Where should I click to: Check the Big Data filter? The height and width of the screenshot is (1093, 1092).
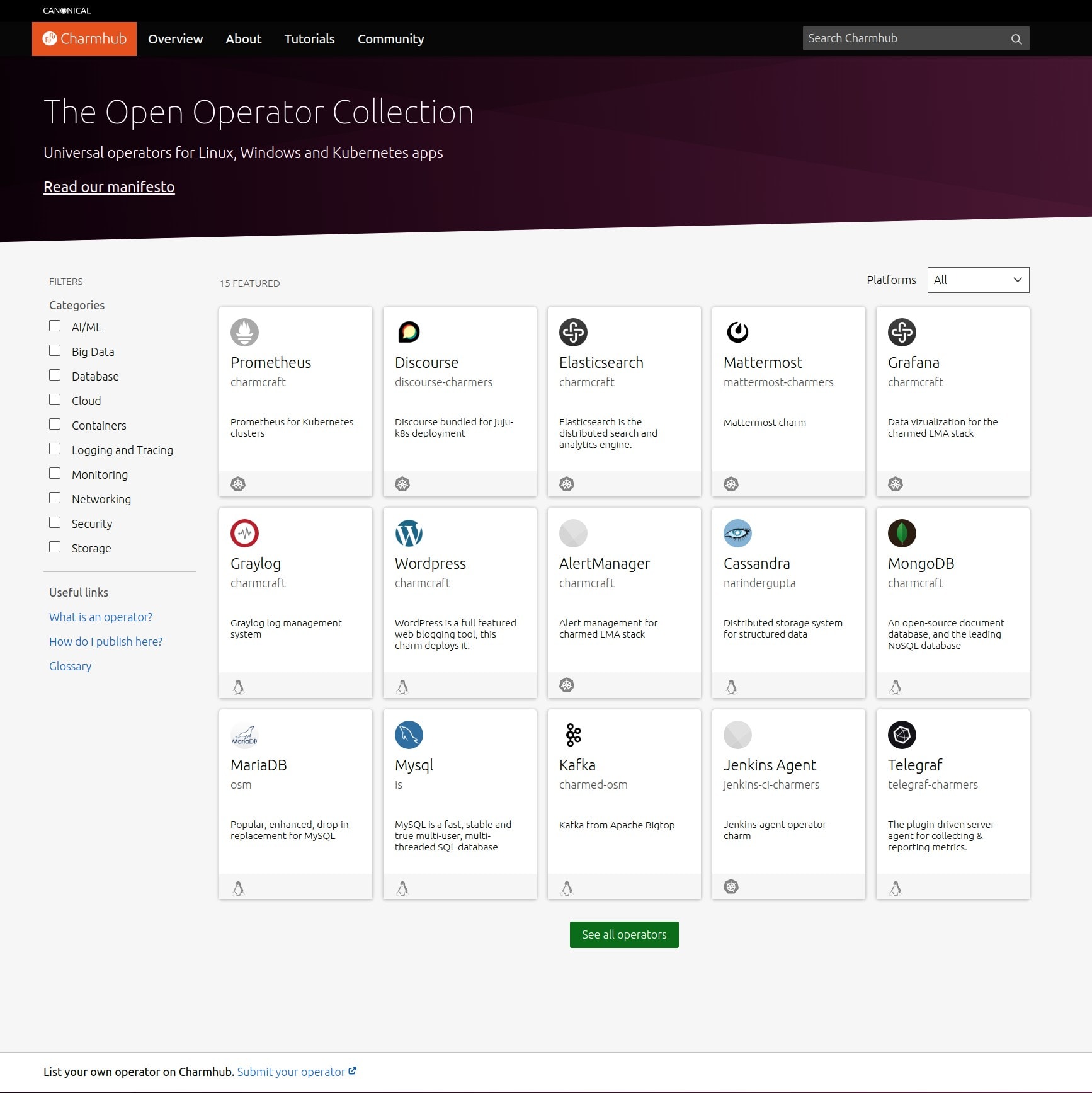(55, 351)
